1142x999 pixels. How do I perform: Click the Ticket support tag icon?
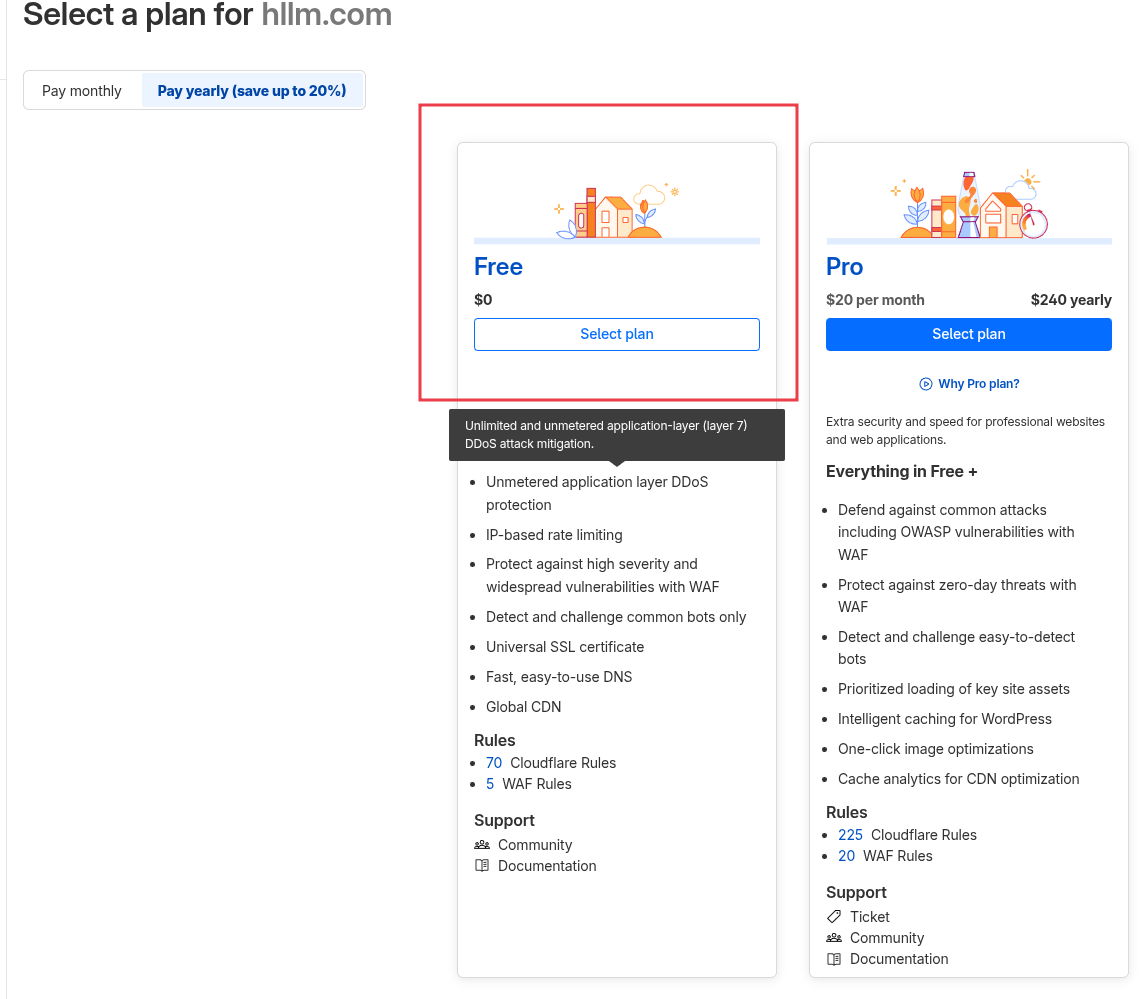[x=834, y=916]
